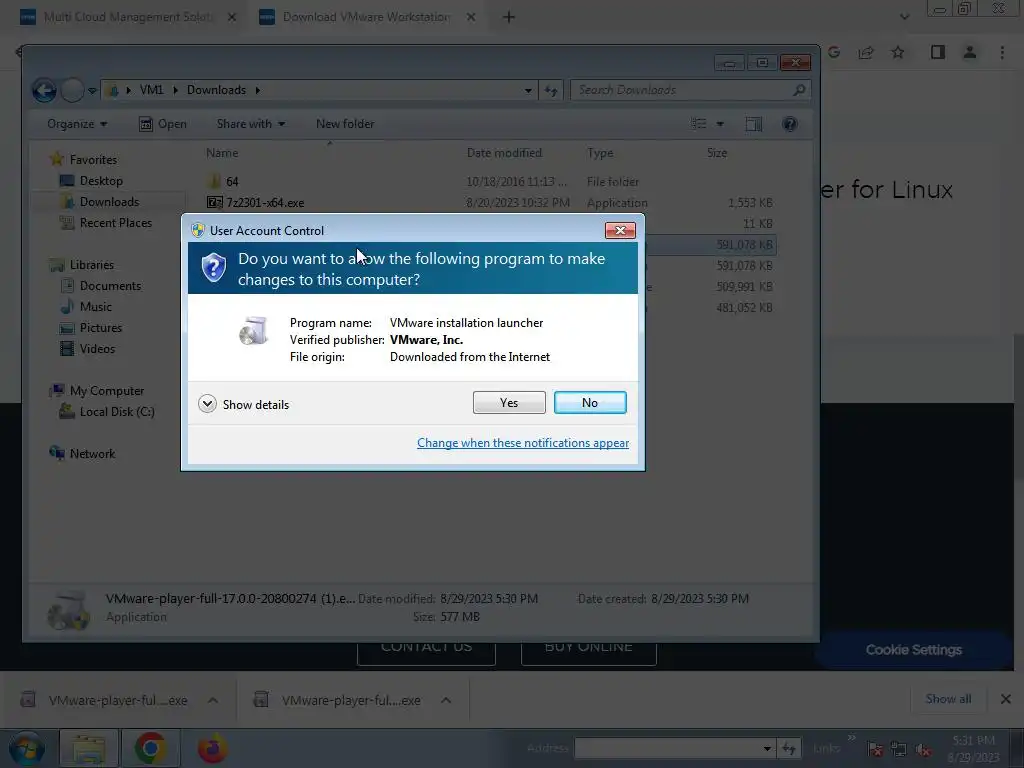Change view icon in Explorer toolbar

tap(699, 124)
